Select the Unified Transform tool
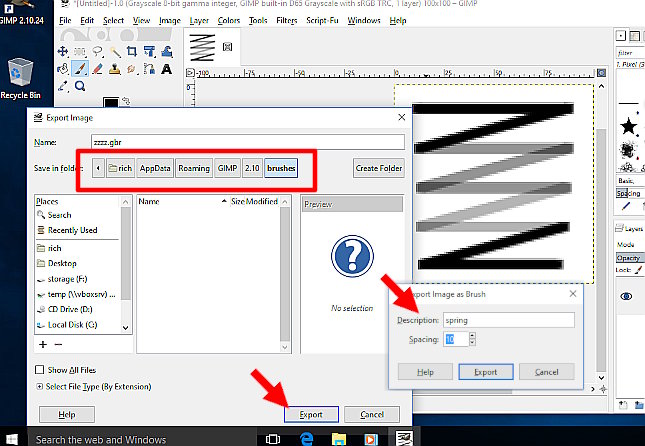This screenshot has width=645, height=446. 149,51
